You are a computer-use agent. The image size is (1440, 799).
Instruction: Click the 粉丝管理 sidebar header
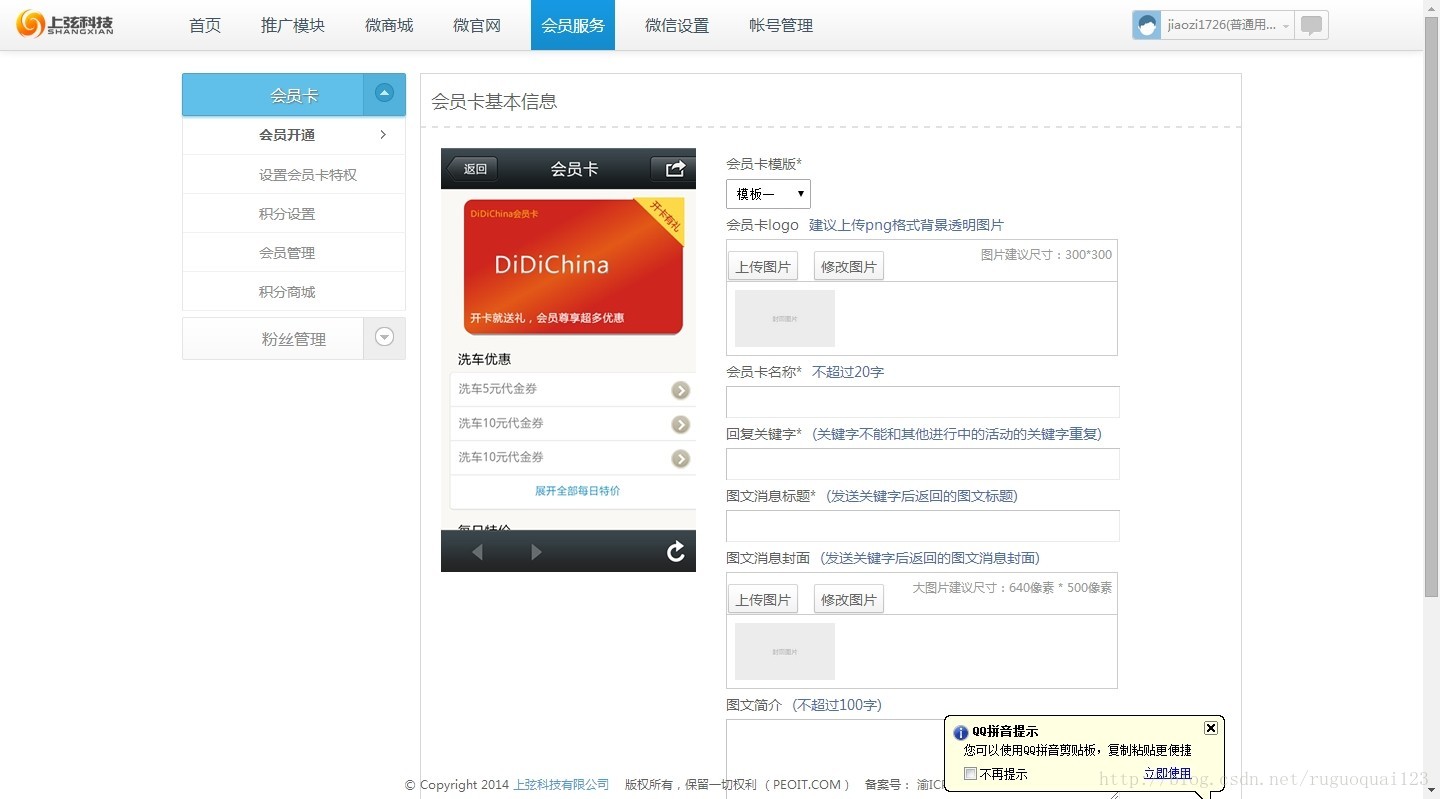tap(294, 339)
